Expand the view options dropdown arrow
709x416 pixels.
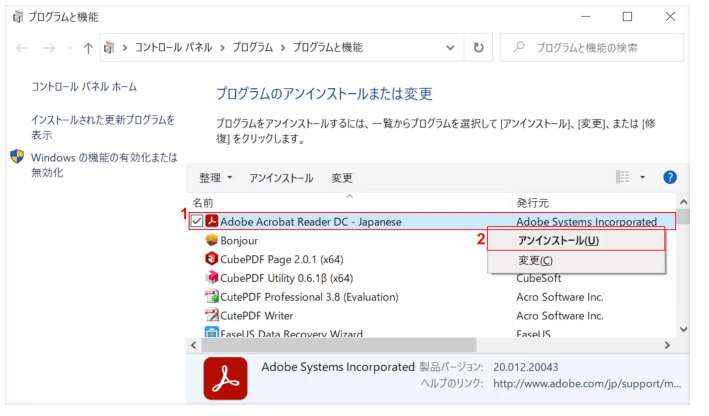click(x=642, y=178)
